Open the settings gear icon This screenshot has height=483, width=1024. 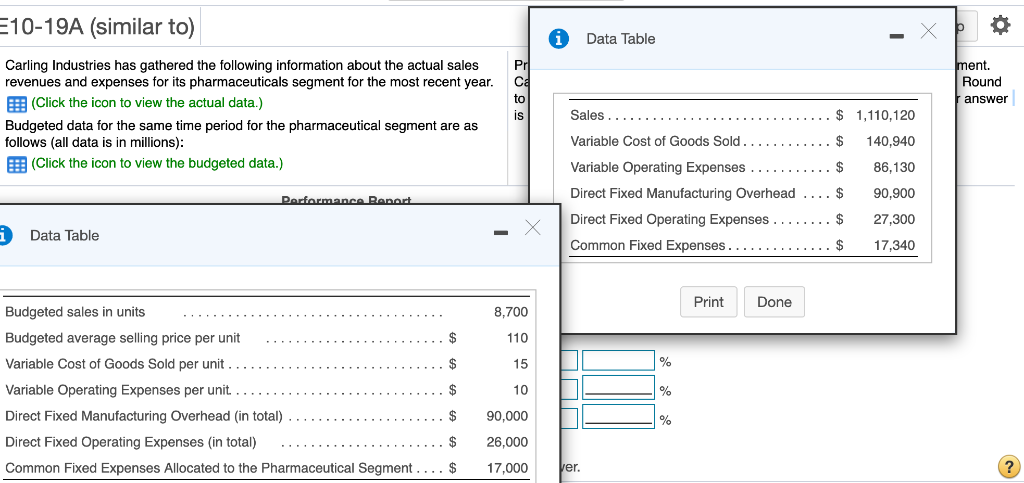1000,26
